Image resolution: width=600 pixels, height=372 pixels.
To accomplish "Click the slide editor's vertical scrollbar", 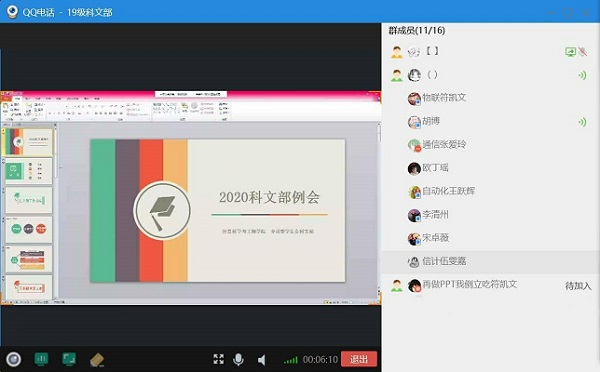I will coord(379,210).
